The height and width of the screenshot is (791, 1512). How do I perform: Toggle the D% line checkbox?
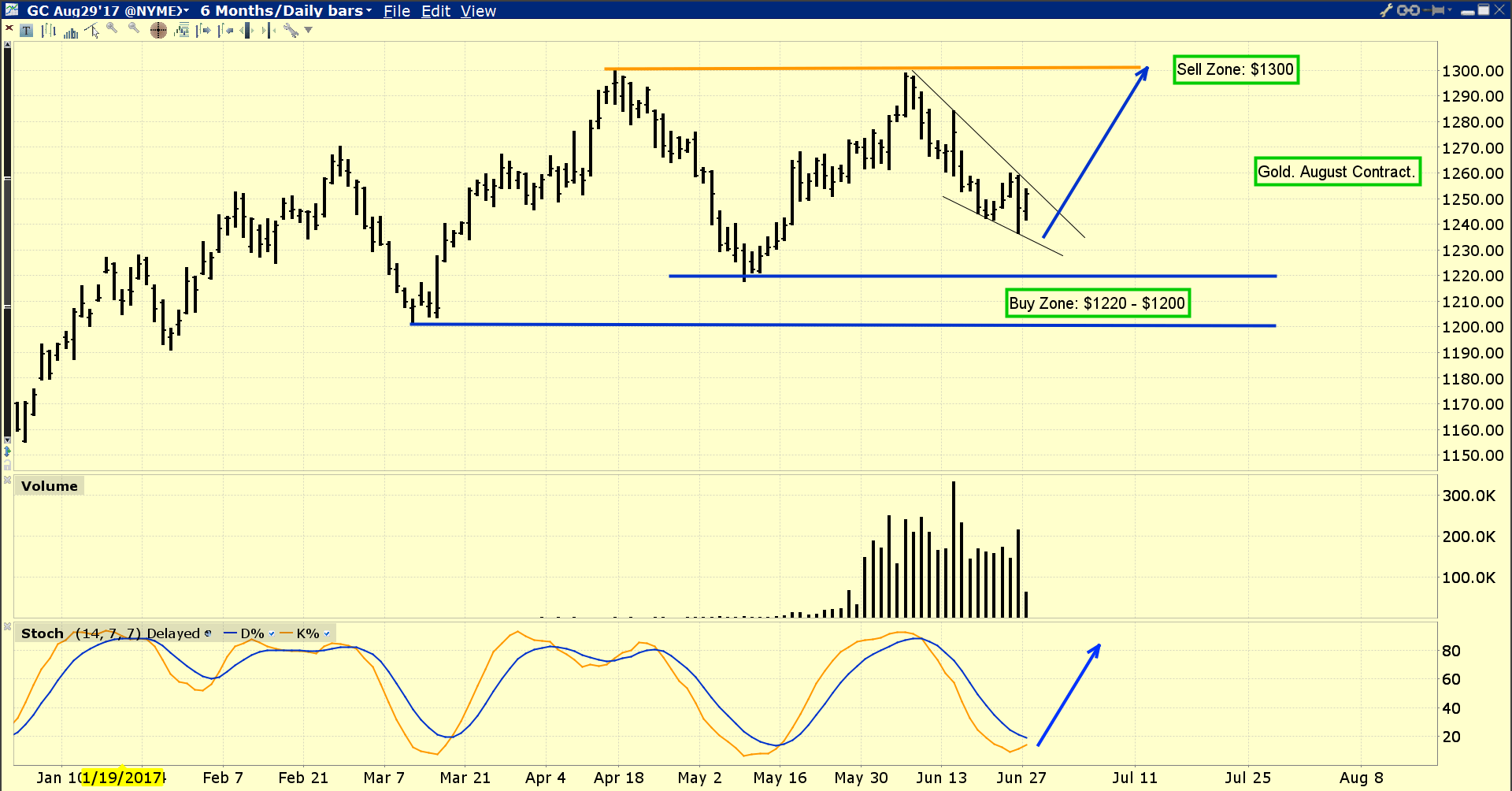[x=272, y=633]
